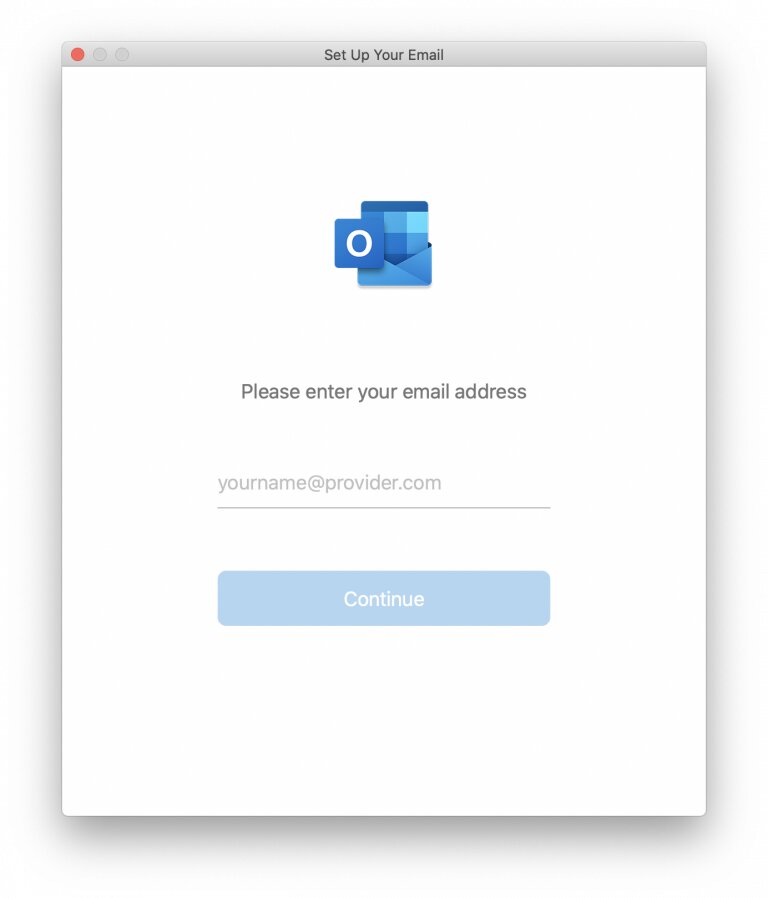Select the word Continue on the blue button

tap(384, 599)
